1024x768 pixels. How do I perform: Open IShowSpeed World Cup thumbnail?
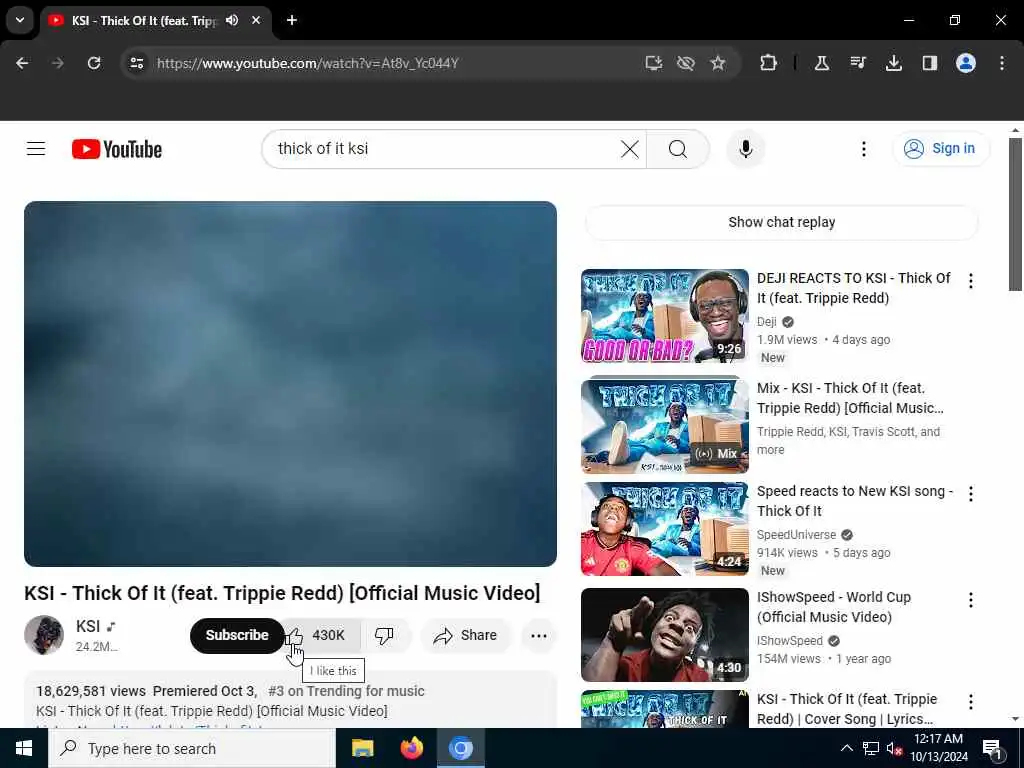665,635
